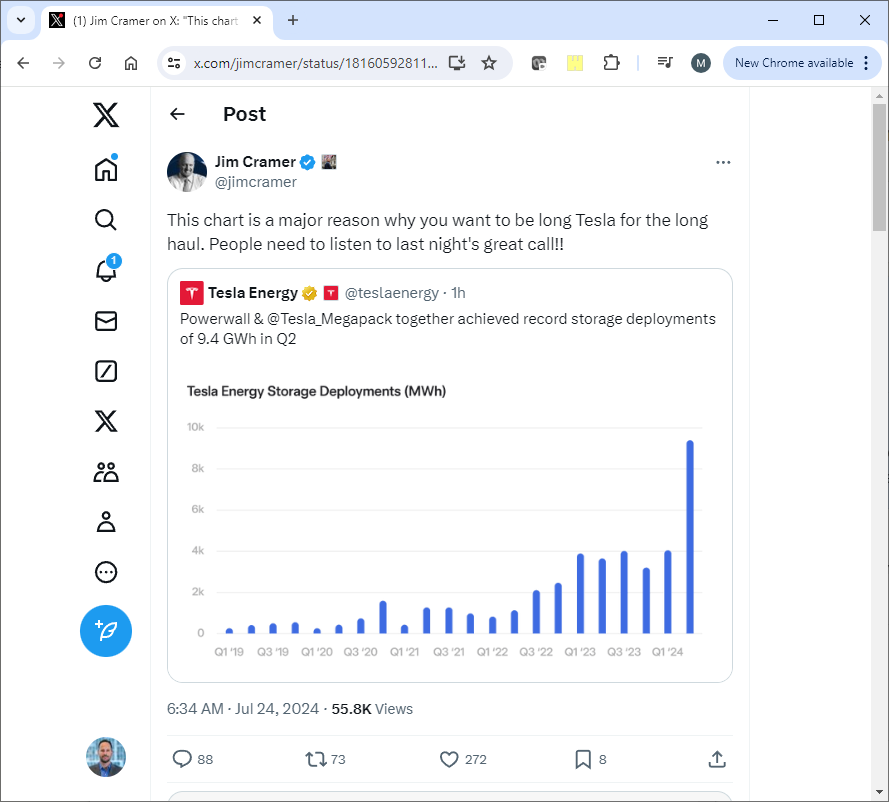Click the x.com URL address field

[x=315, y=63]
